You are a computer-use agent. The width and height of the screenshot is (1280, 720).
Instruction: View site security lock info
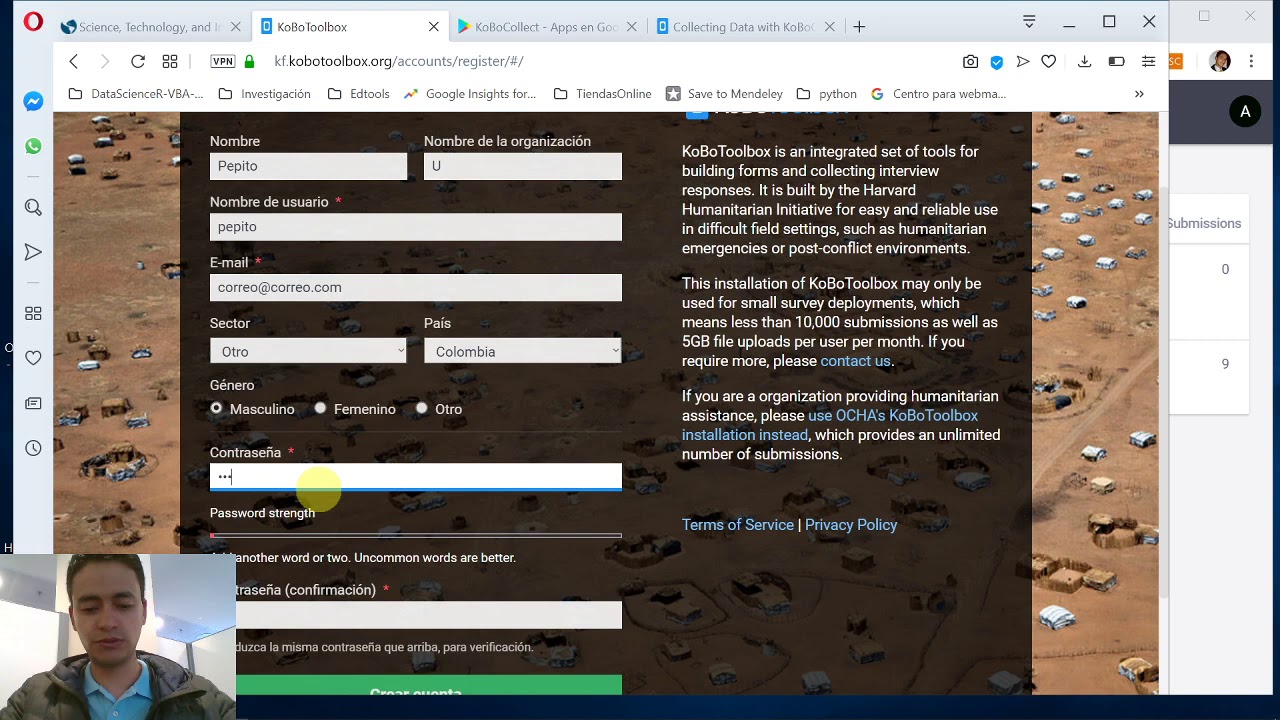click(249, 61)
